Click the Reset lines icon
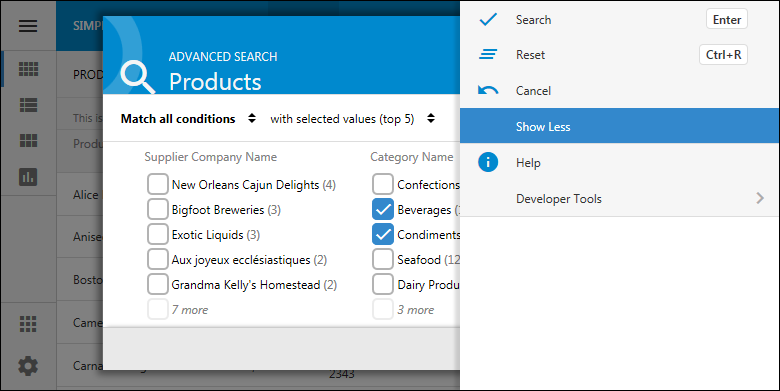The width and height of the screenshot is (780, 391). tap(488, 54)
